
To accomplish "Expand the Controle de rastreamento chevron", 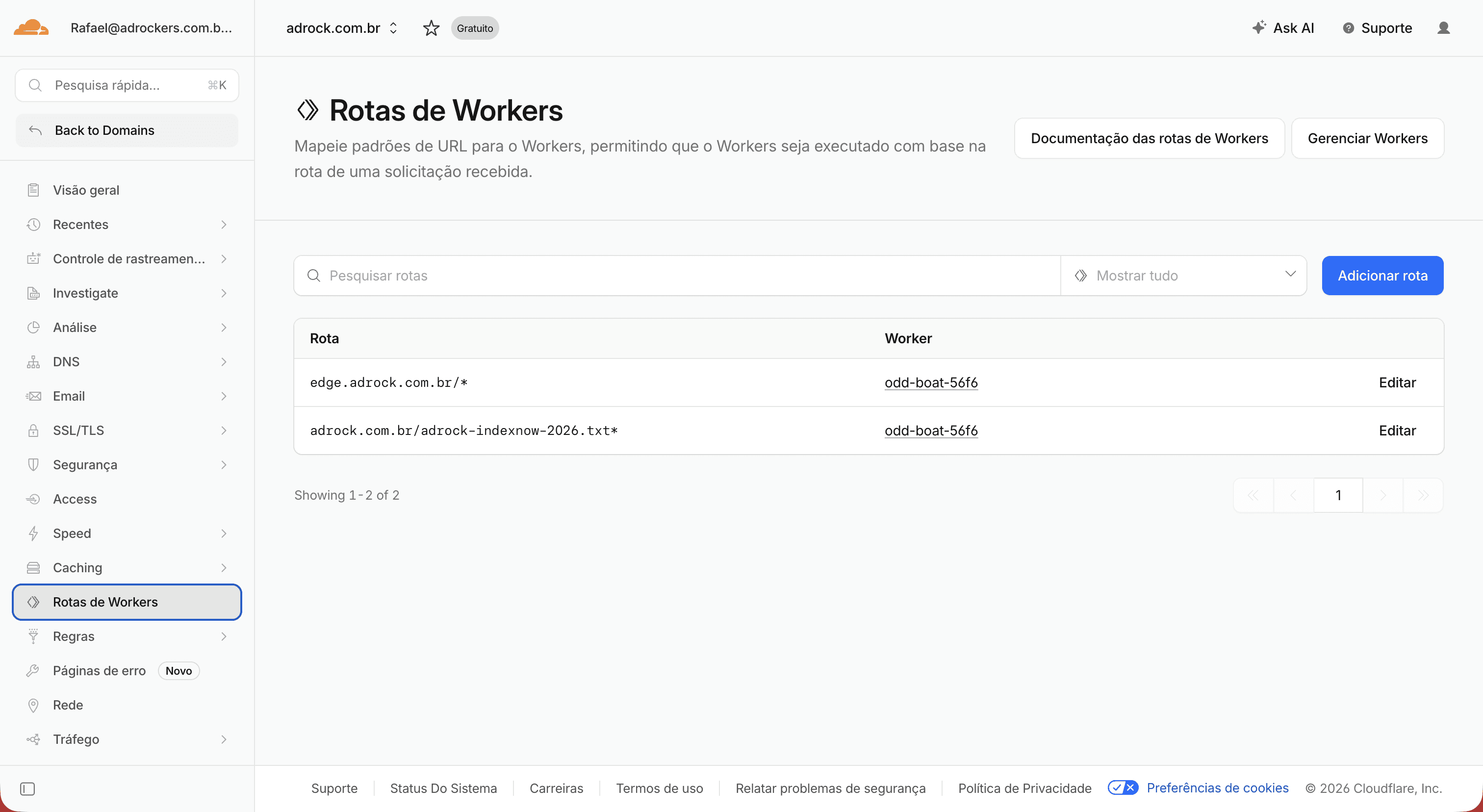I will (x=224, y=259).
